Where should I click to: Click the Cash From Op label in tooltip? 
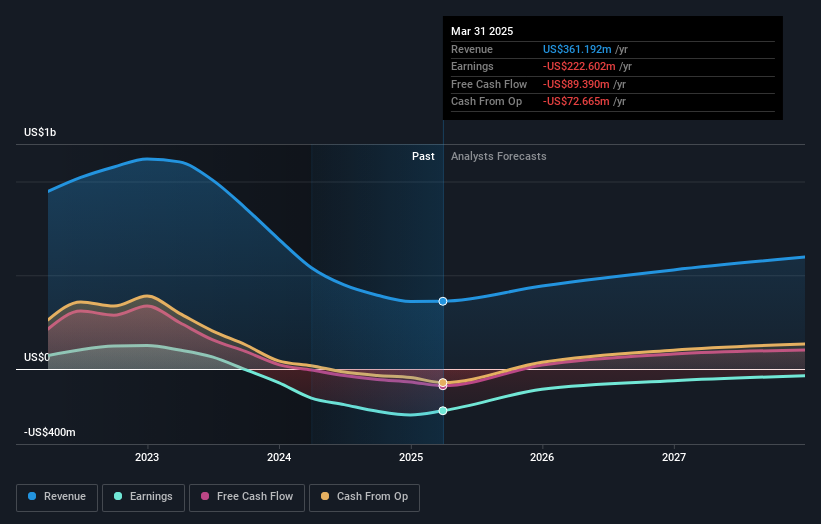coord(486,102)
